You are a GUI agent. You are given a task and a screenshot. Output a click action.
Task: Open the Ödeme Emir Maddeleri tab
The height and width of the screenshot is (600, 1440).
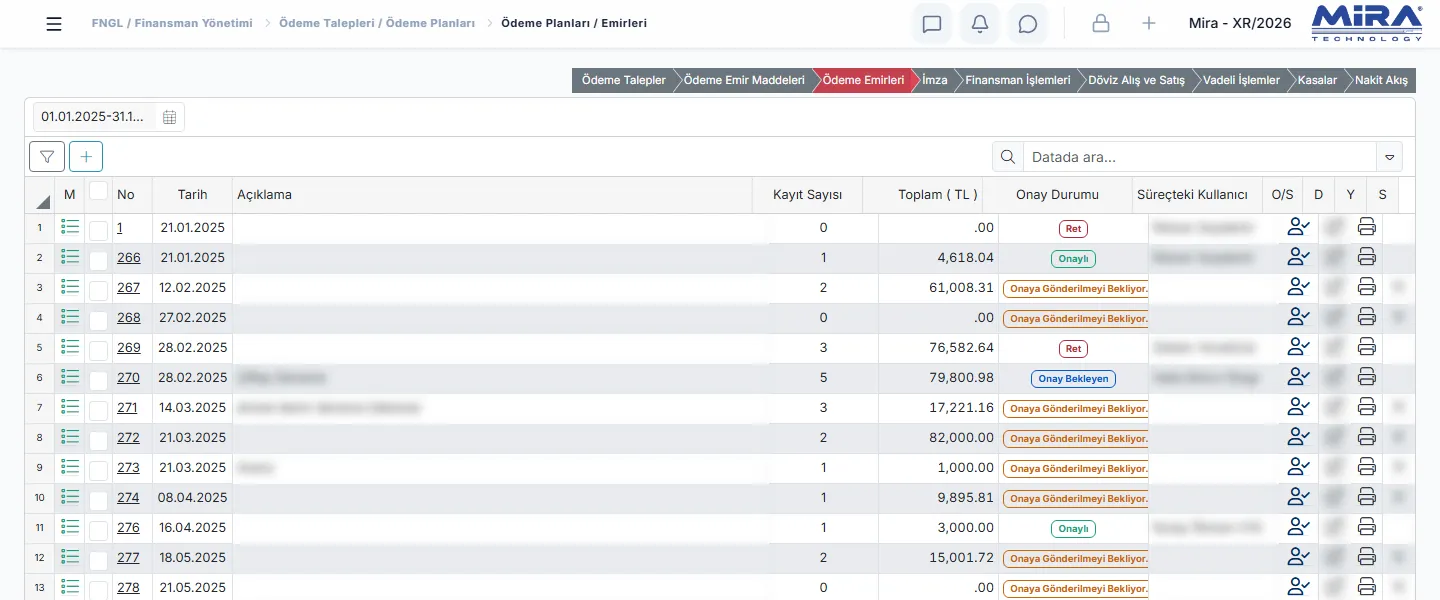coord(744,80)
